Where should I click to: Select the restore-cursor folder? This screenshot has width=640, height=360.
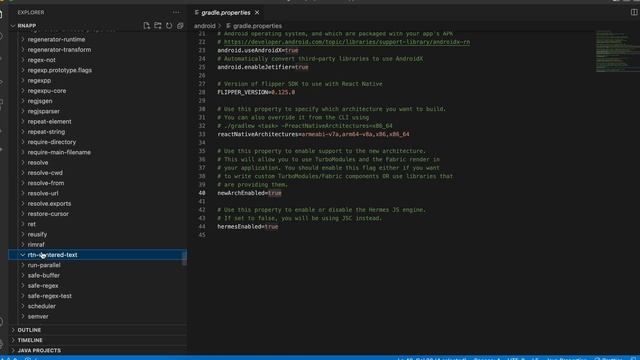tap(48, 214)
